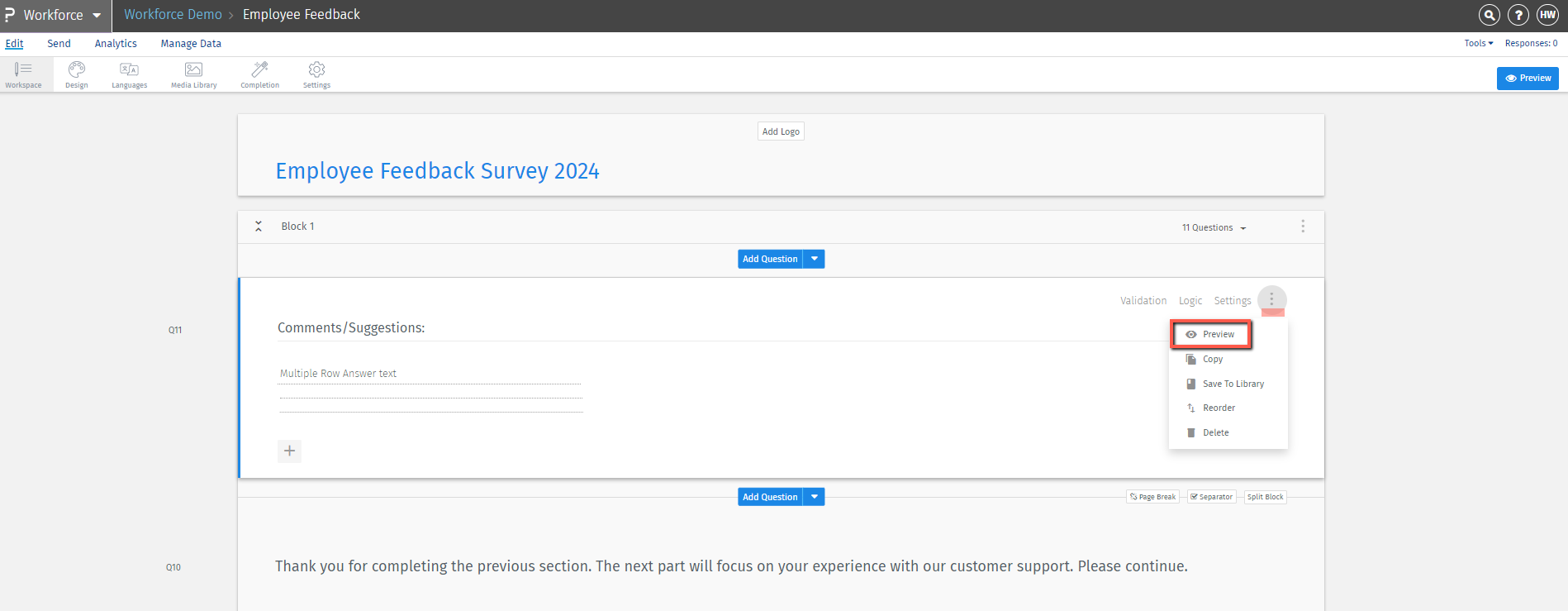1568x611 pixels.
Task: Click the Responses: 0 counter
Action: (1531, 43)
